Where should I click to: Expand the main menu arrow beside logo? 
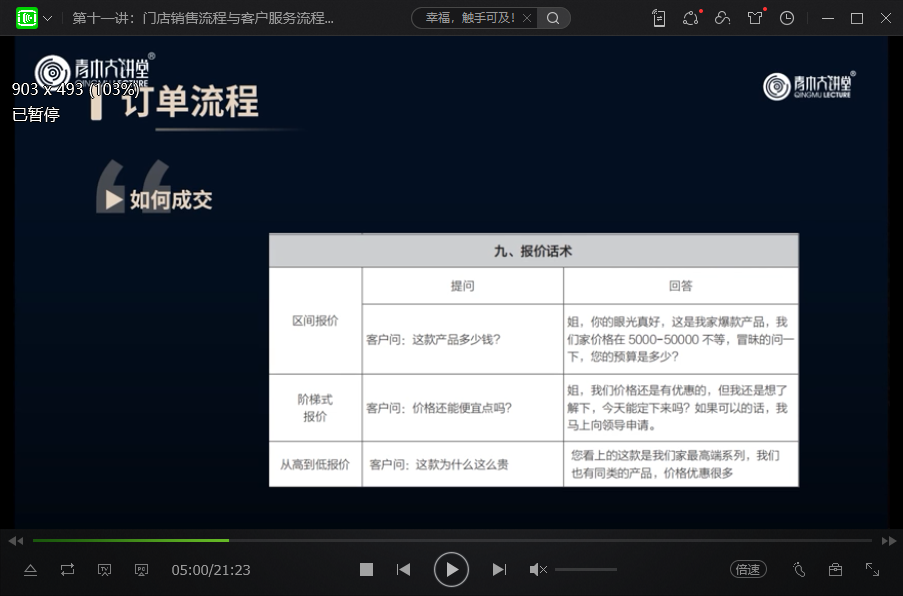47,19
